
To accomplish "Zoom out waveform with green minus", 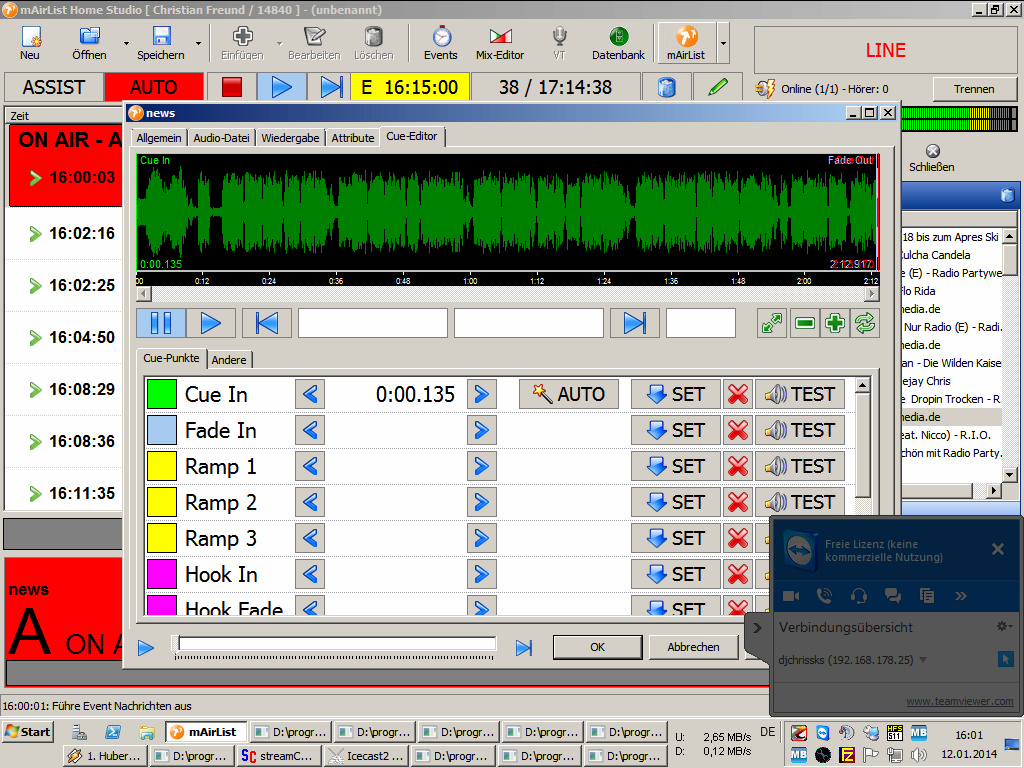I will [x=805, y=323].
